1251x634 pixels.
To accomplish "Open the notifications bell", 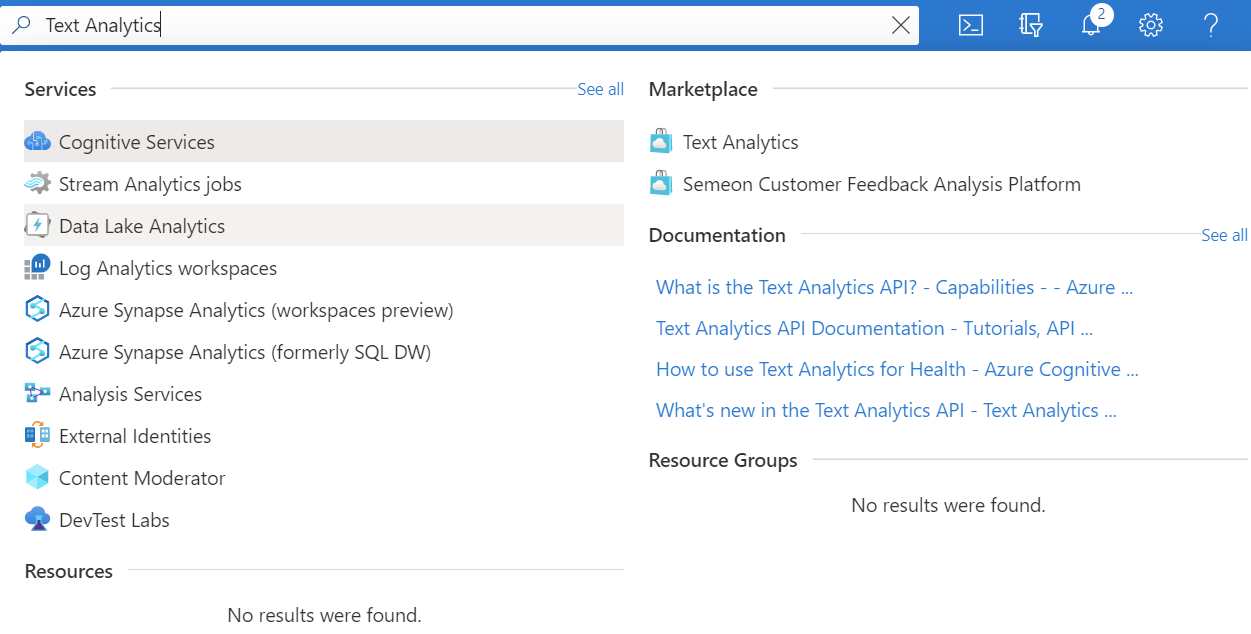I will click(1091, 25).
